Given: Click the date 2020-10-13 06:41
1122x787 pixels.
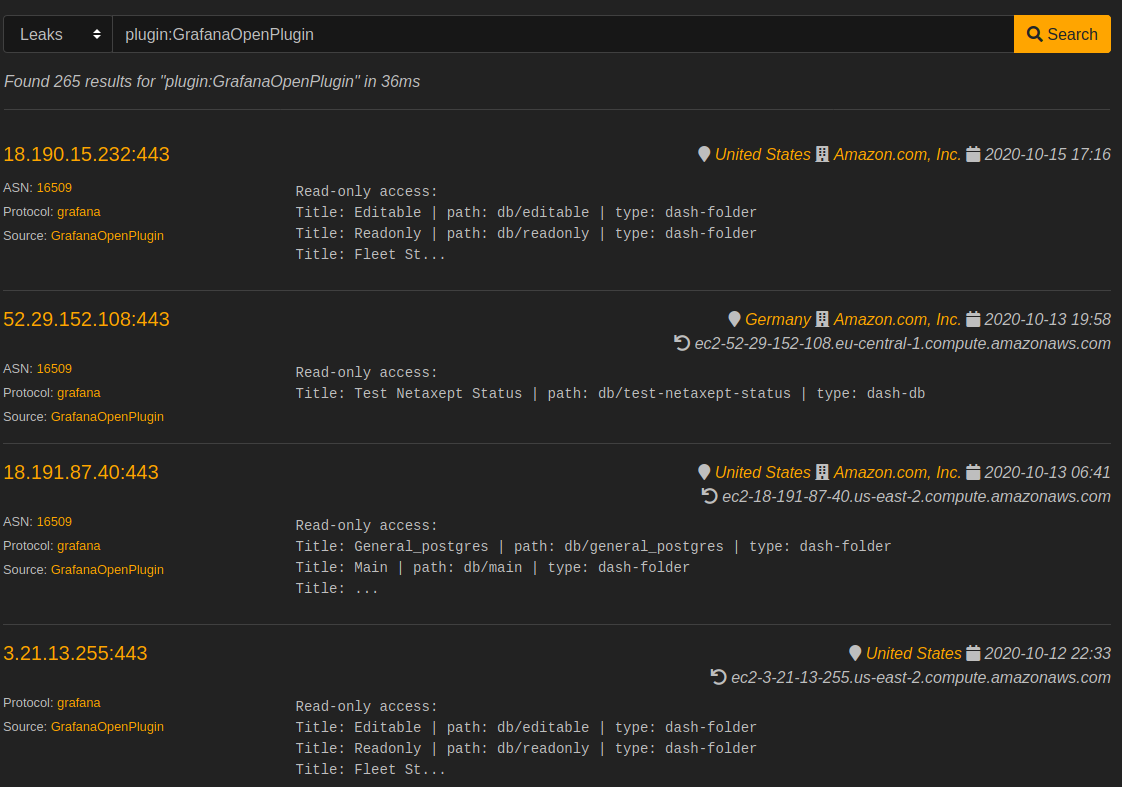Looking at the screenshot, I should [x=1048, y=473].
